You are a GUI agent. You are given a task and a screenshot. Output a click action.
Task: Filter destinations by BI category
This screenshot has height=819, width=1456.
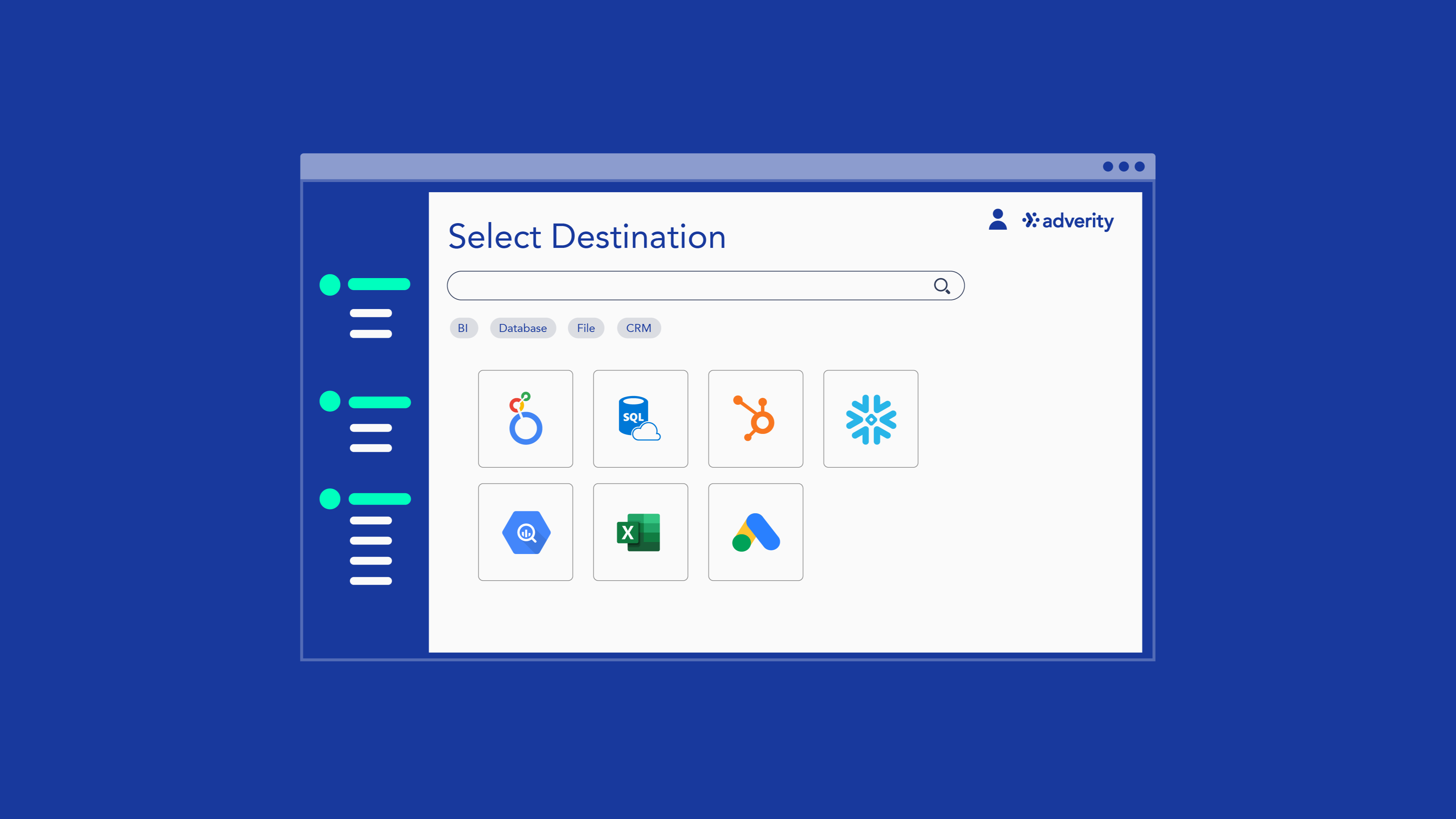(x=463, y=328)
